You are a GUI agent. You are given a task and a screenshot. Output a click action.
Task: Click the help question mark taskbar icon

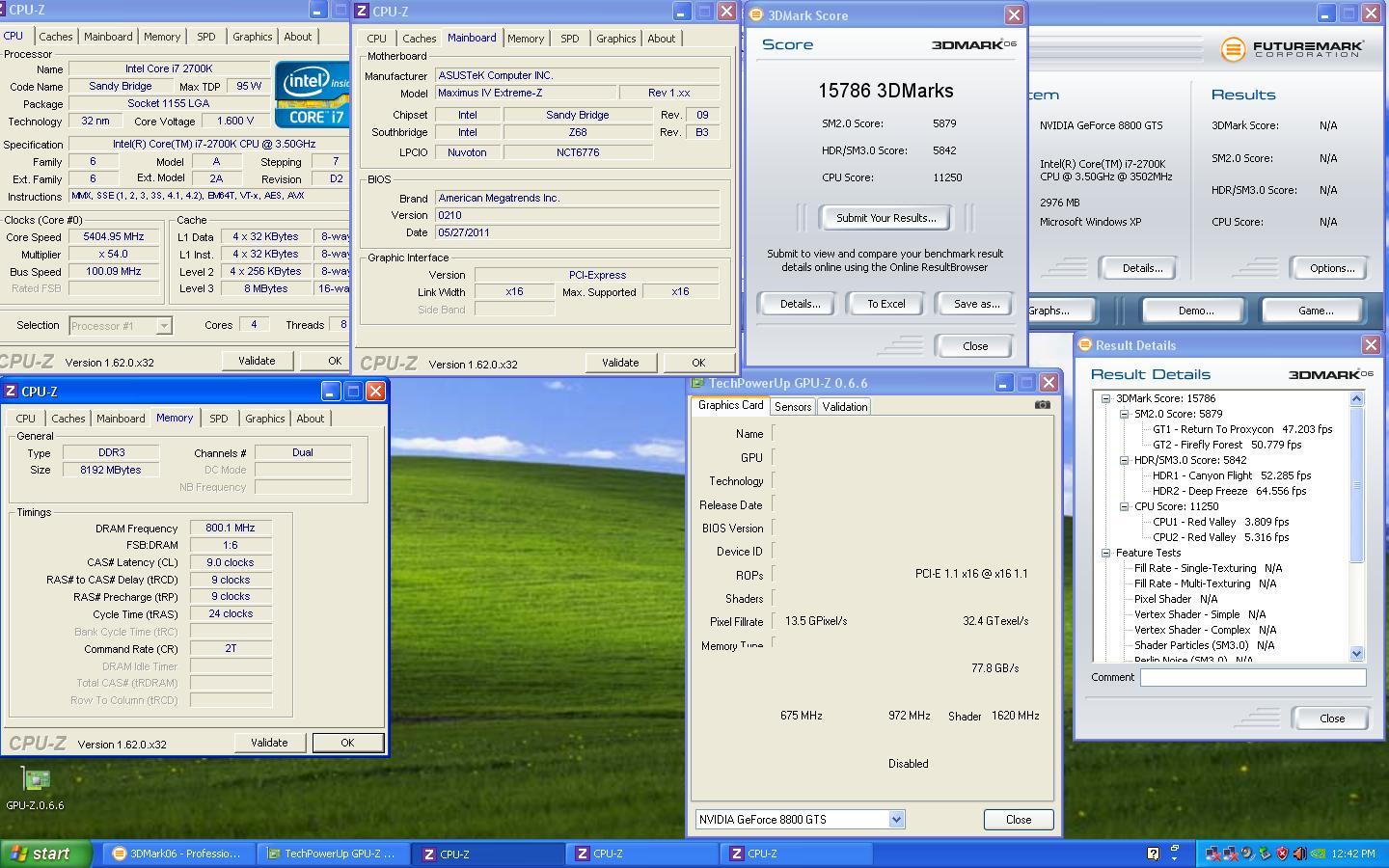coord(1153,854)
